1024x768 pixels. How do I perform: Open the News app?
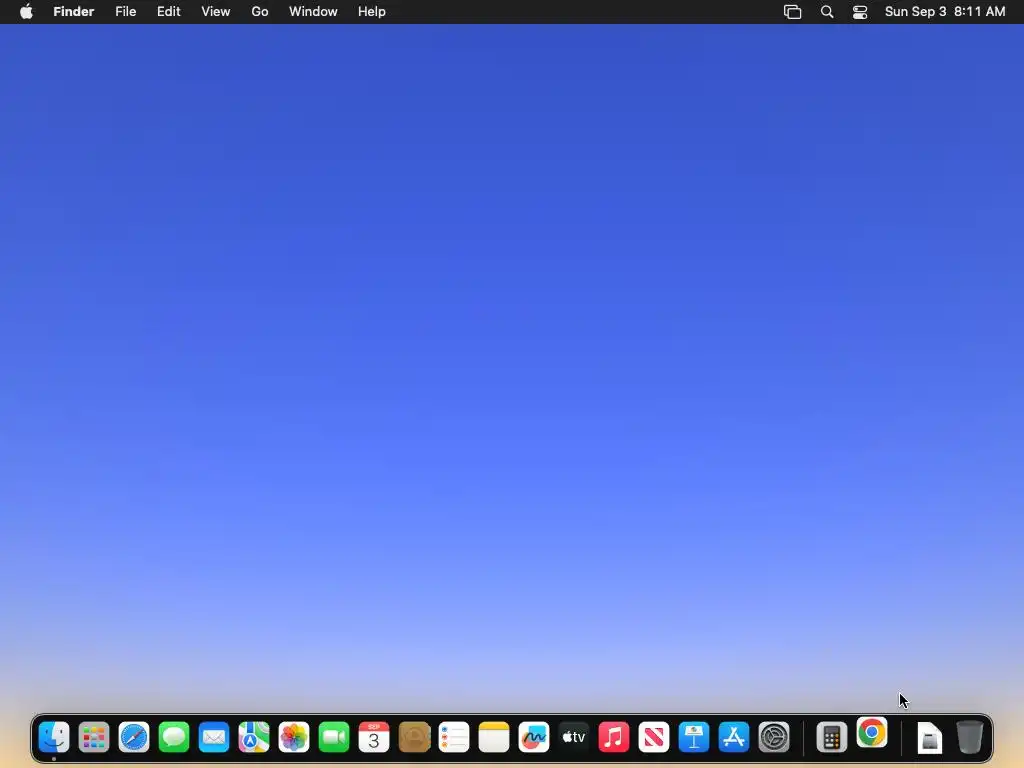654,738
